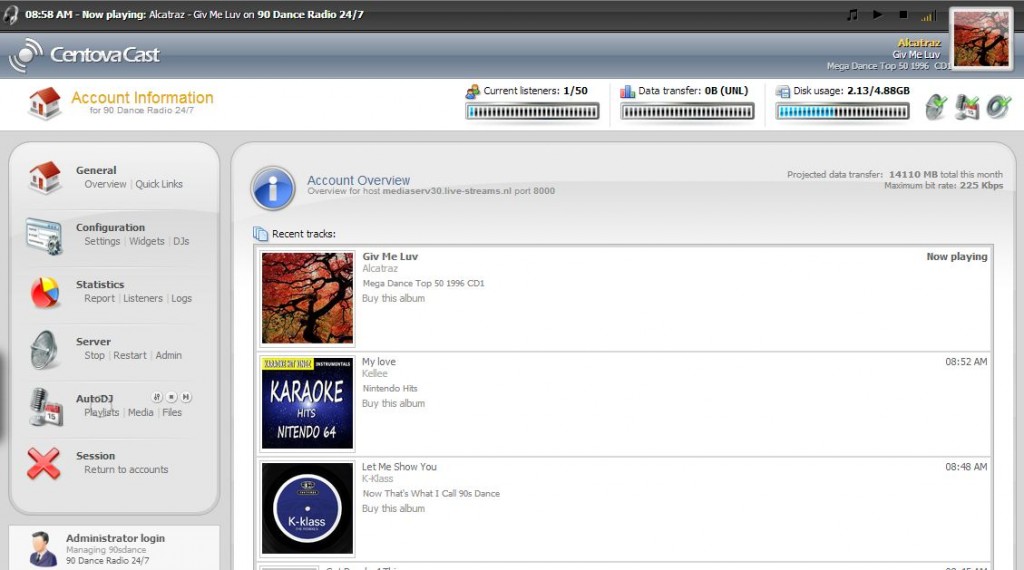Screen dimensions: 1024x570
Task: Click the Current listeners meter bar
Action: [532, 112]
